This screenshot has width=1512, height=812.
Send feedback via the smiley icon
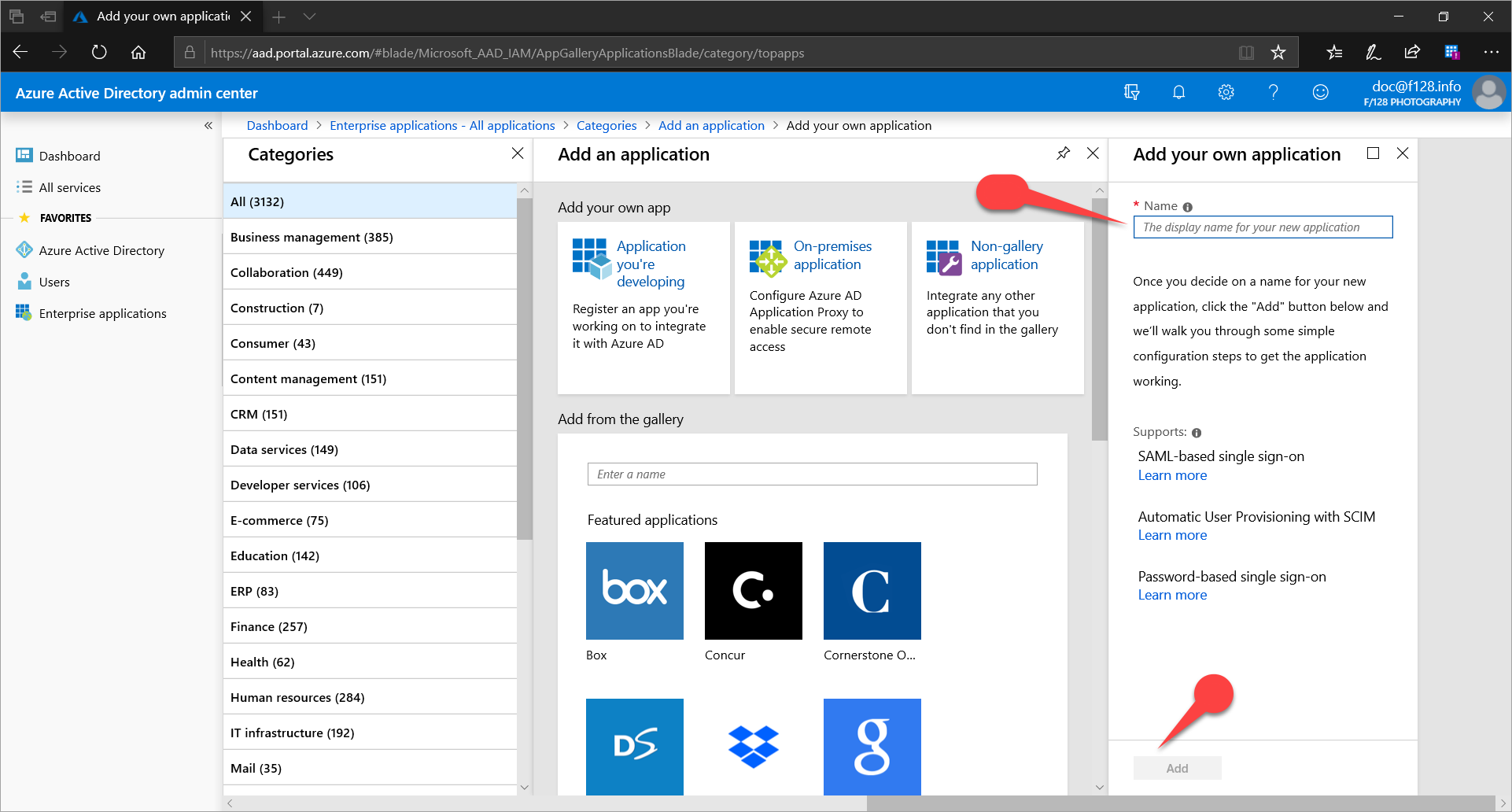click(x=1320, y=92)
